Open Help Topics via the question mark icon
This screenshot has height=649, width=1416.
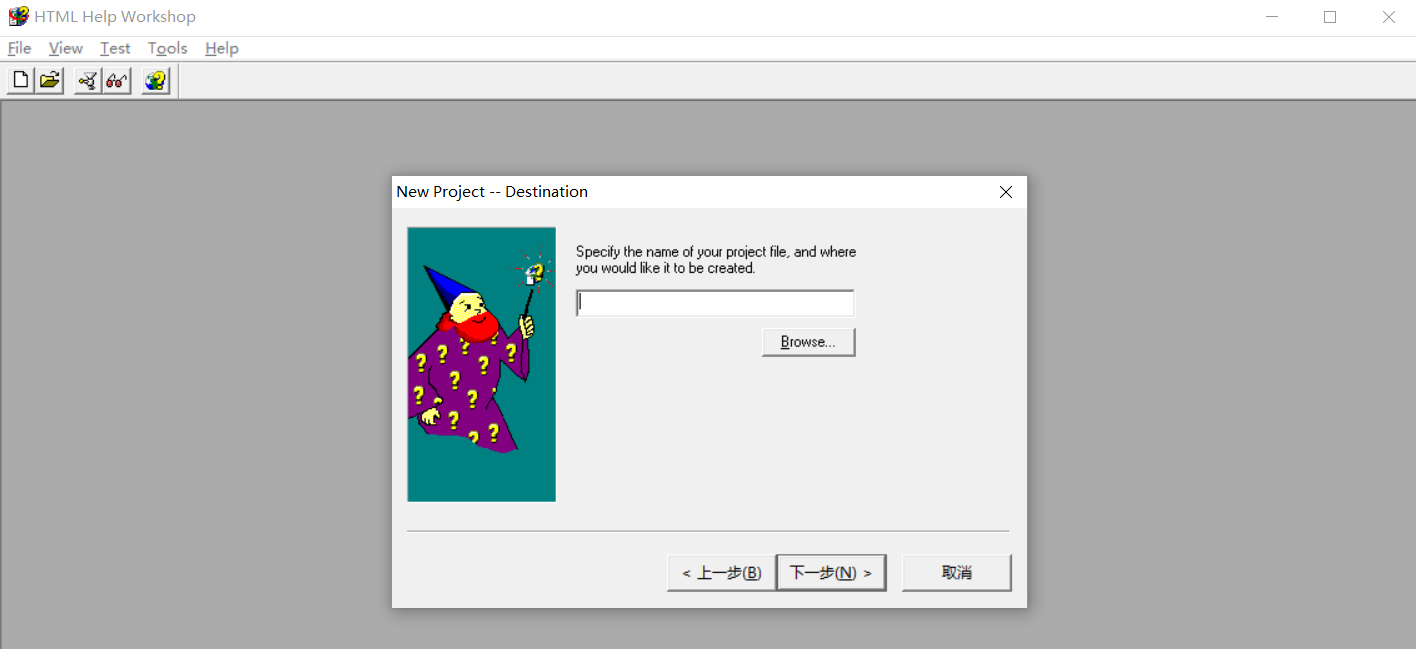tap(154, 80)
